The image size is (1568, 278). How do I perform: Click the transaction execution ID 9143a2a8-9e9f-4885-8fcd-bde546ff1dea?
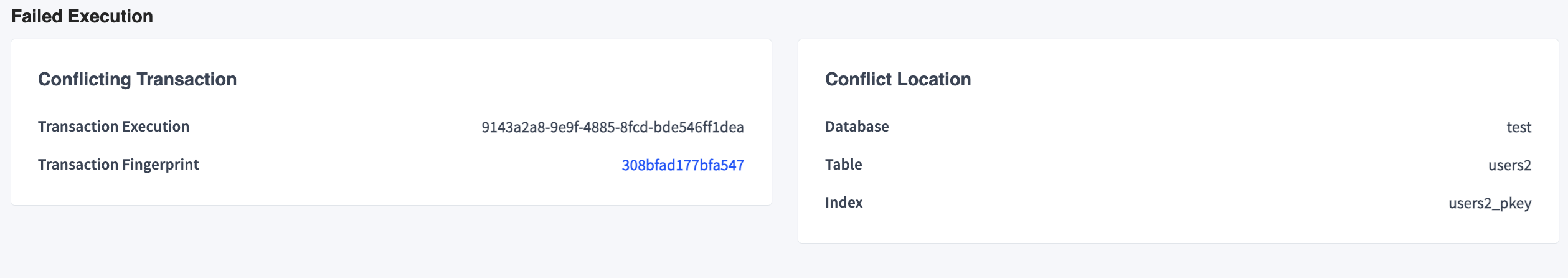coord(612,127)
